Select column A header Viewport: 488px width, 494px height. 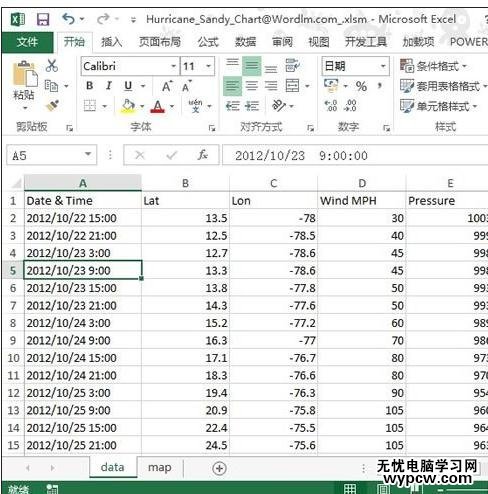(83, 183)
